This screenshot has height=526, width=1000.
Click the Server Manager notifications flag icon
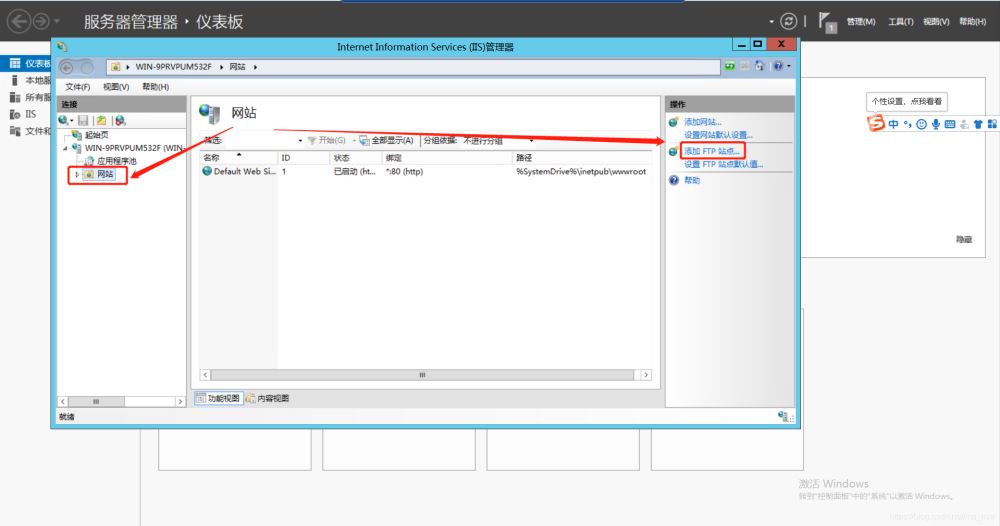(827, 22)
